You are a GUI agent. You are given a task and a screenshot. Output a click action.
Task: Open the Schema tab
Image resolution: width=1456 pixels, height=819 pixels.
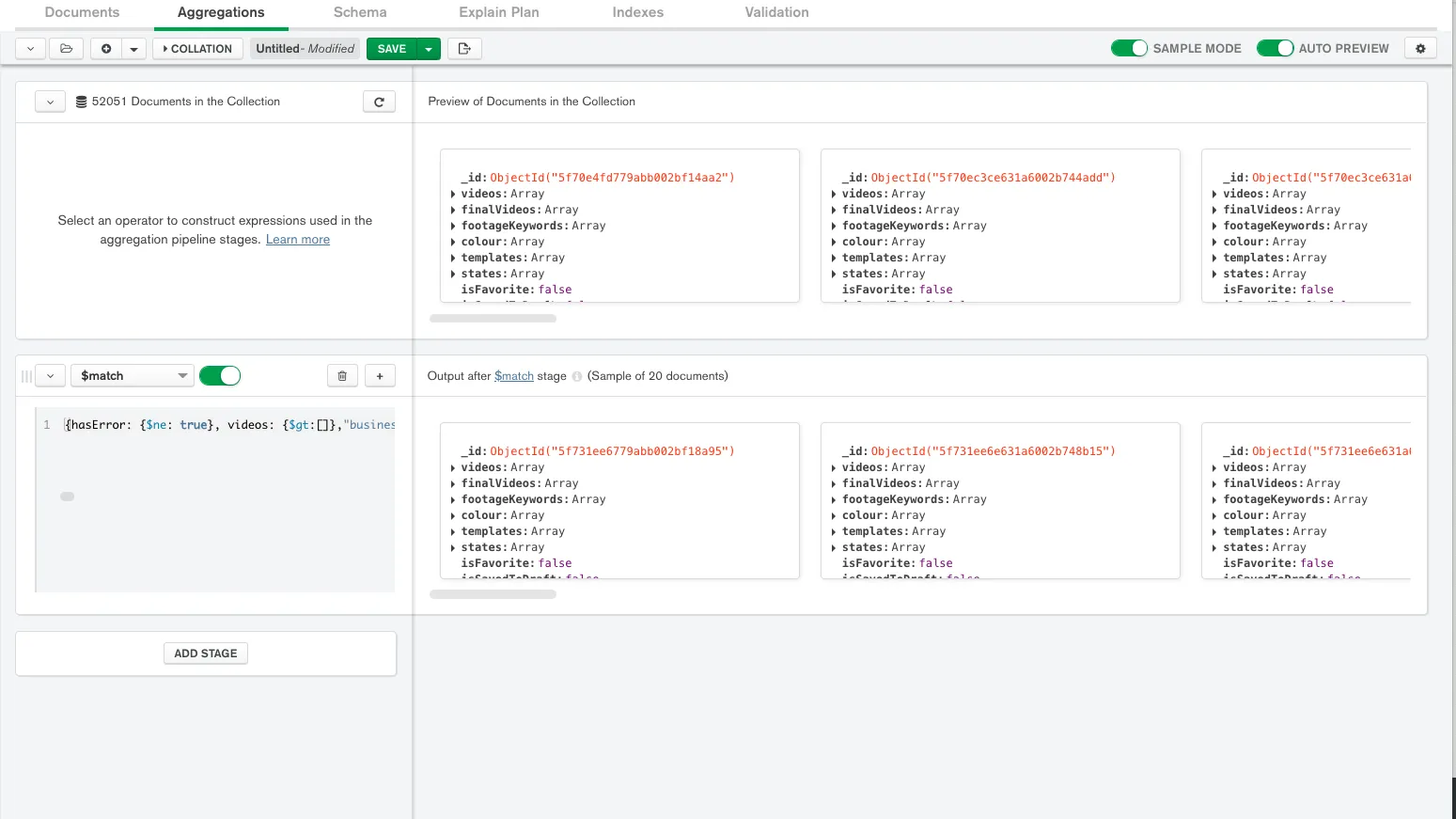click(360, 12)
